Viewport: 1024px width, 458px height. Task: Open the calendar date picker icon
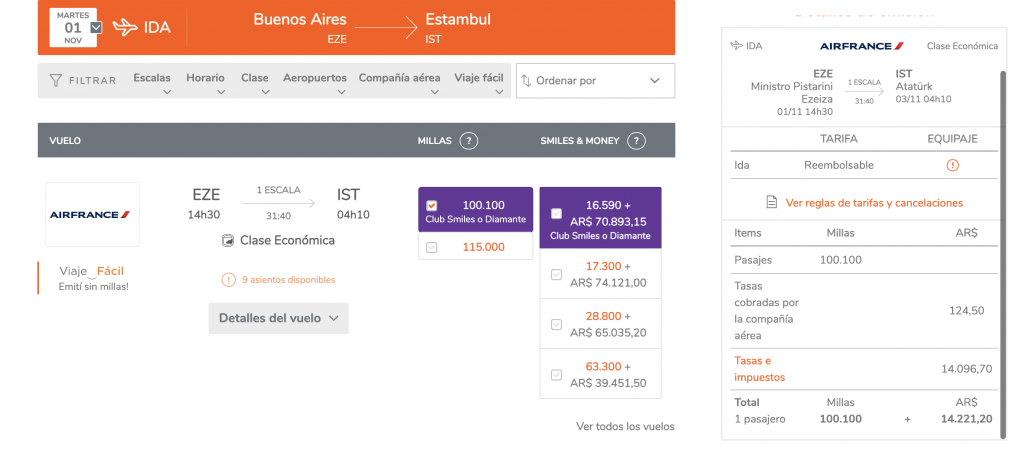95,27
